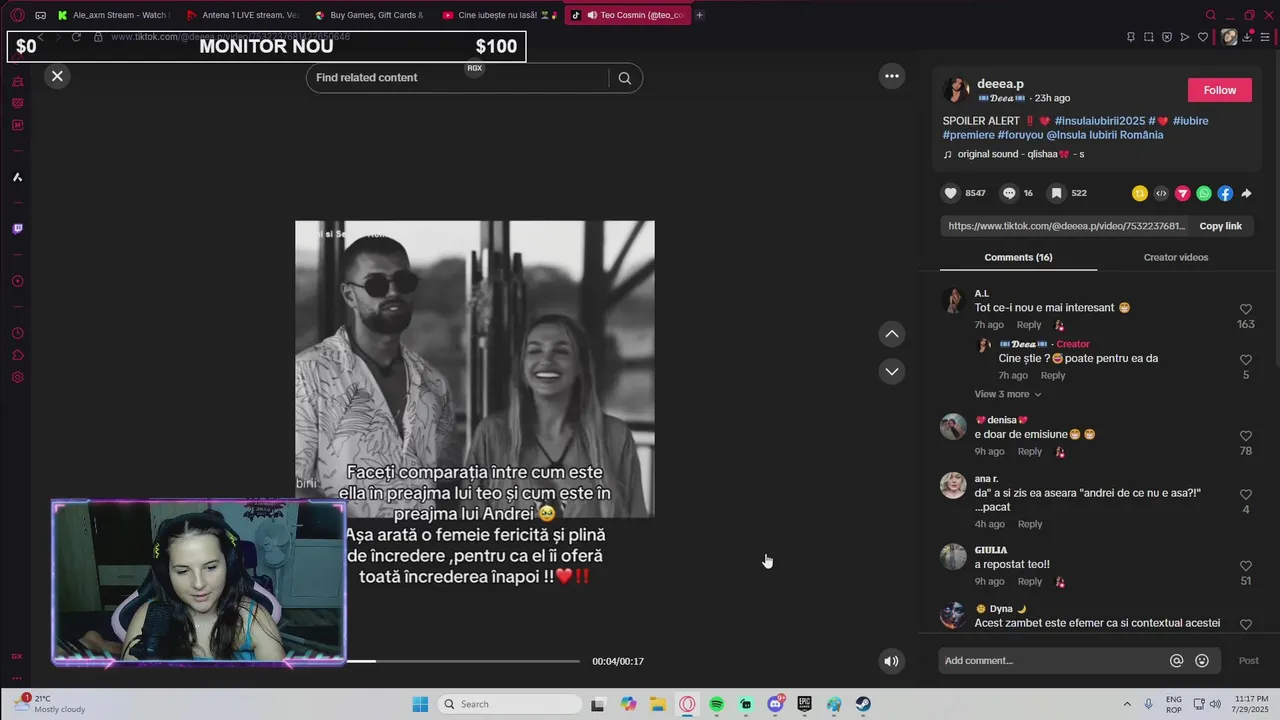Screen dimensions: 1280x720
Task: Share the video via Facebook icon
Action: click(x=1225, y=194)
